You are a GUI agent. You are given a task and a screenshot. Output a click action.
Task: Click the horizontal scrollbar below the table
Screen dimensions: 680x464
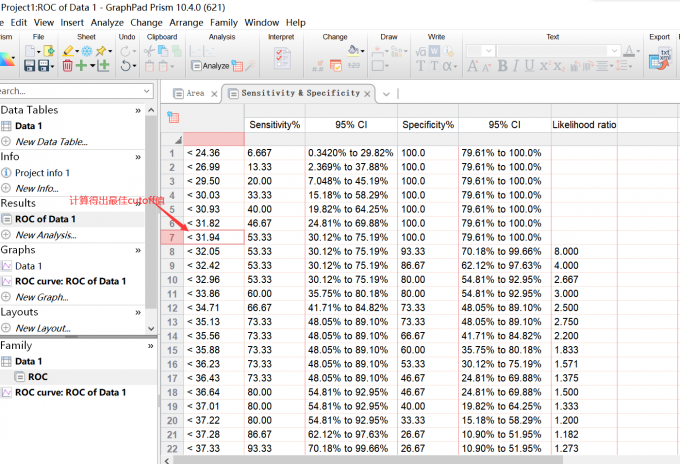[368, 460]
